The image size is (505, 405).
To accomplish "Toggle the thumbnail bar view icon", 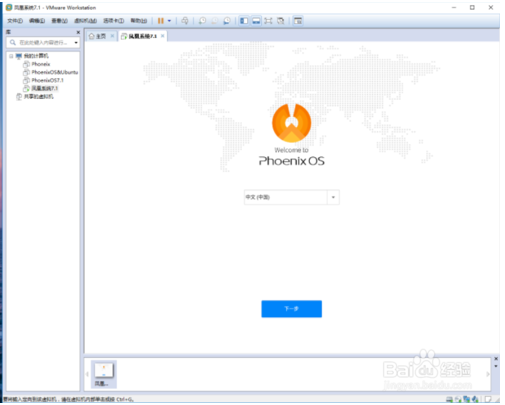I will pyautogui.click(x=256, y=21).
